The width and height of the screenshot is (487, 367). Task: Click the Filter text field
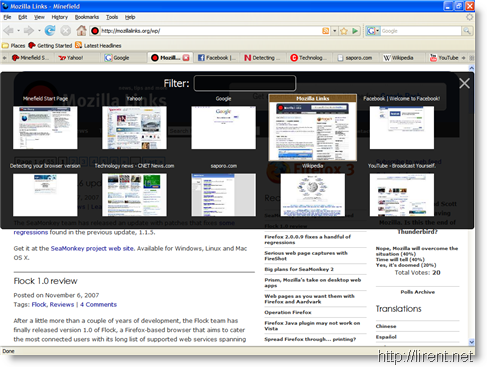click(x=245, y=83)
